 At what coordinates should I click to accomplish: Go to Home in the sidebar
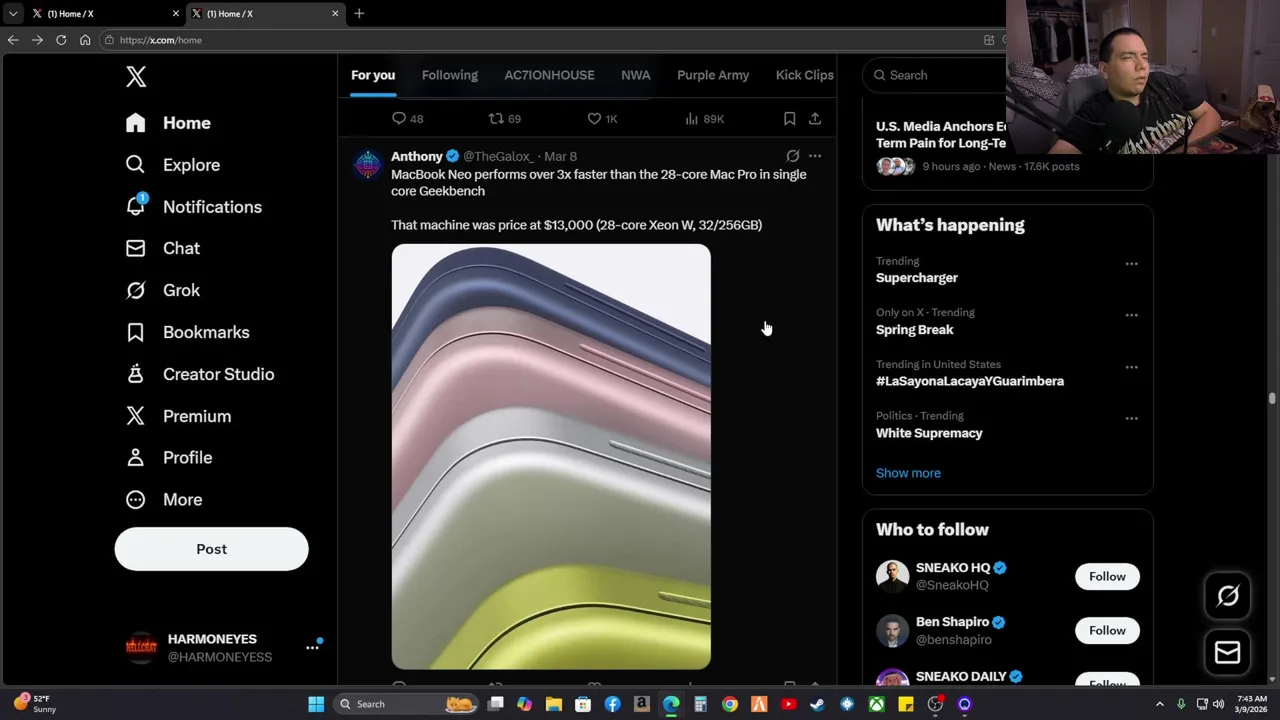pyautogui.click(x=169, y=123)
